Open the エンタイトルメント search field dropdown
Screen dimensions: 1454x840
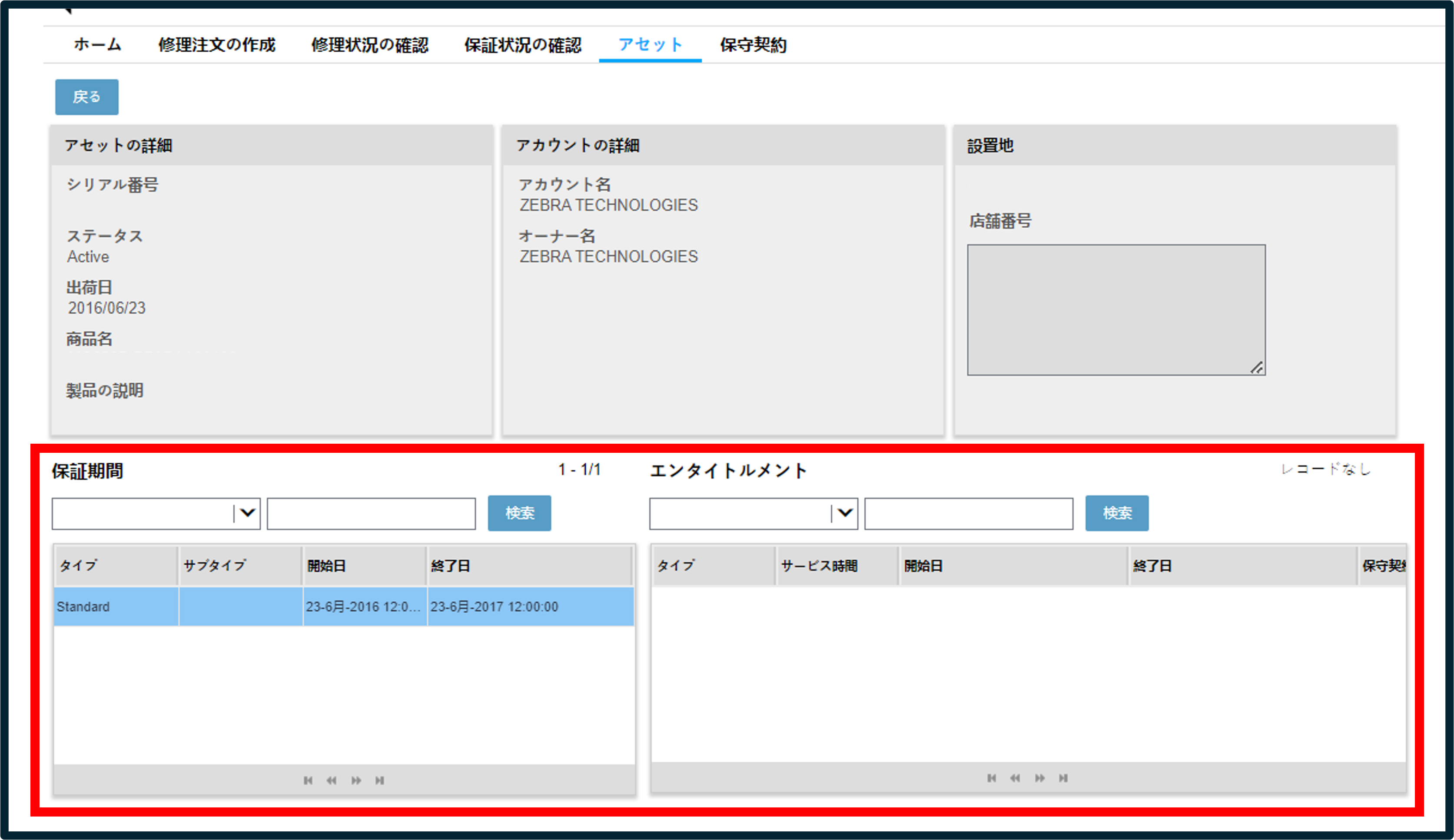[753, 513]
